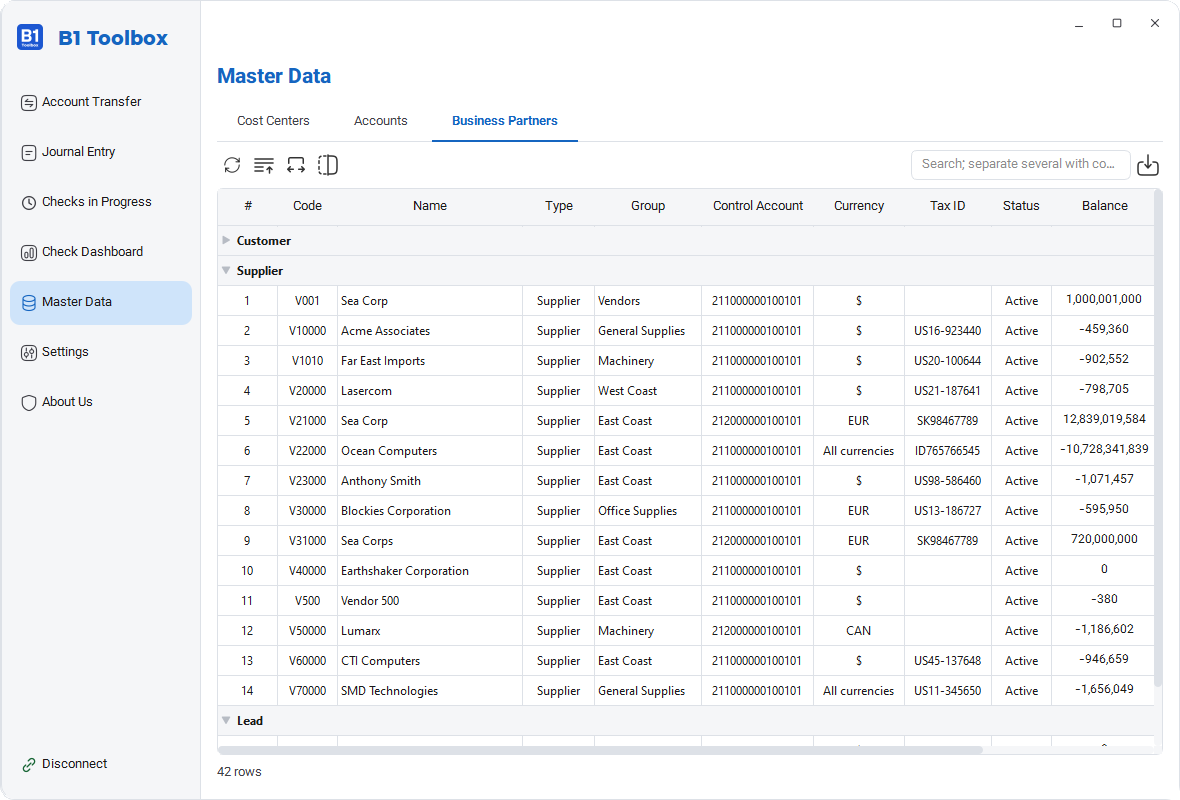The width and height of the screenshot is (1180, 800).
Task: Collapse the Lead group
Action: point(226,720)
